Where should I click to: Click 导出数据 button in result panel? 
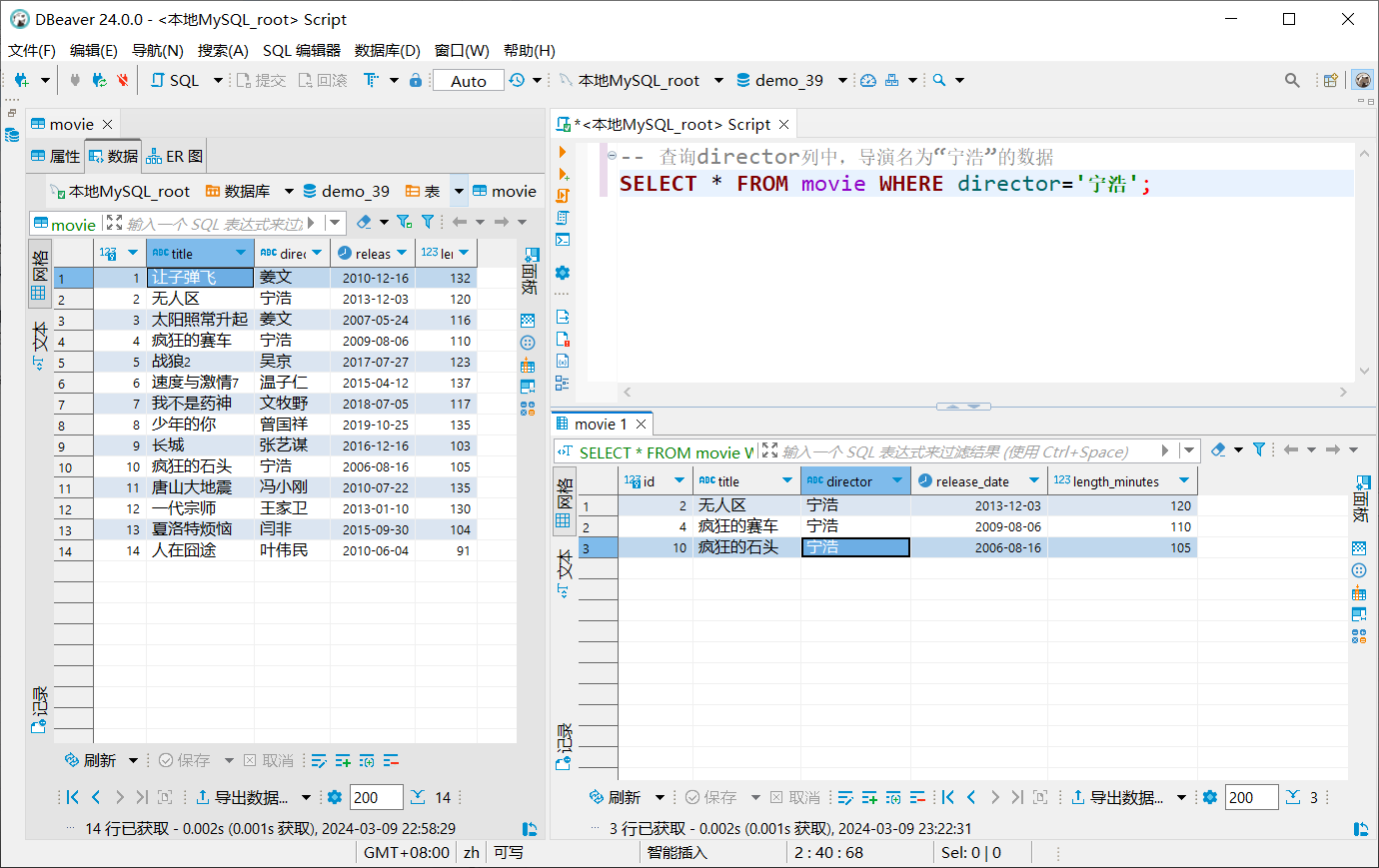[1116, 797]
